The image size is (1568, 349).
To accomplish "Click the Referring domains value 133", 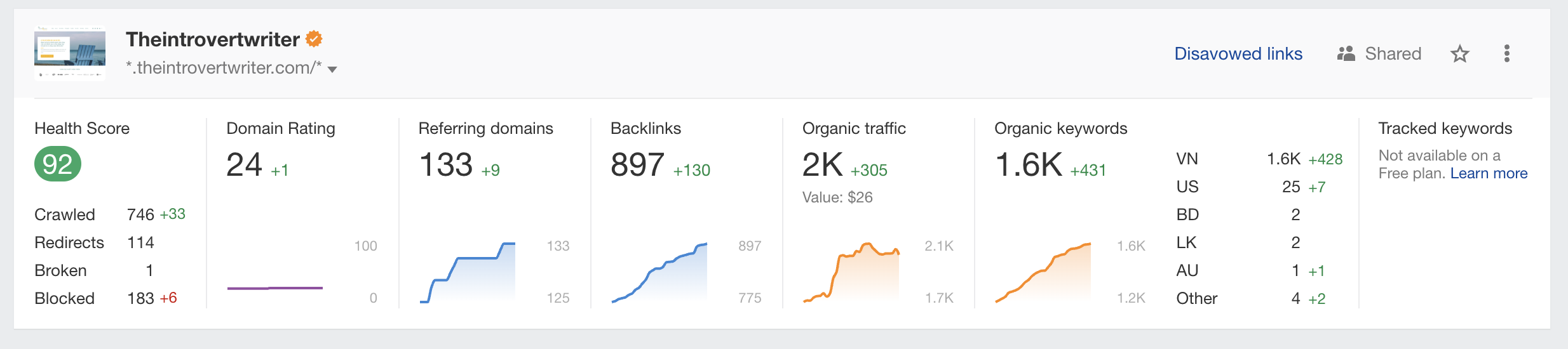I will tap(446, 165).
